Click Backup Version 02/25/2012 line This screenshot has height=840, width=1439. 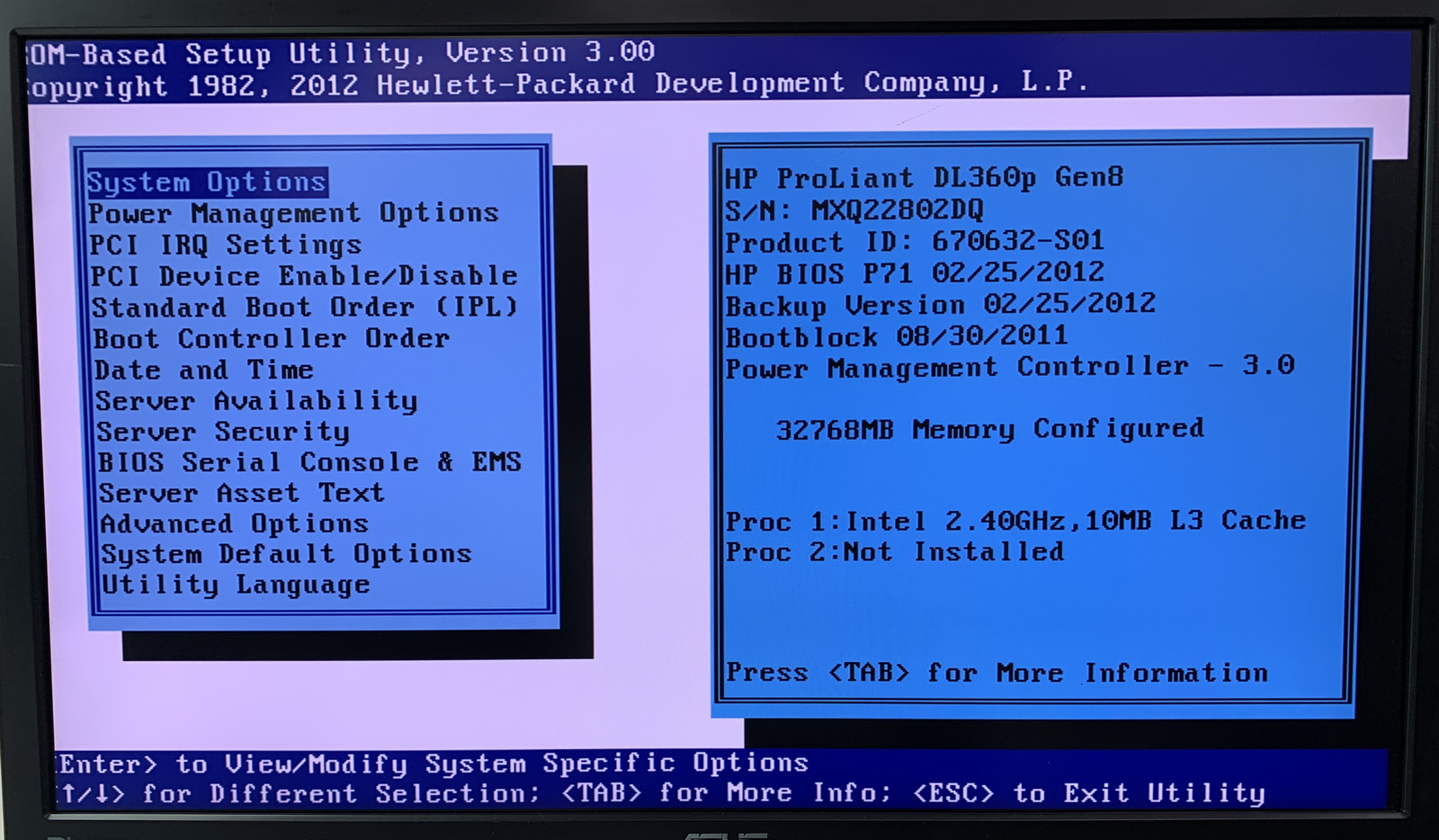[x=941, y=304]
